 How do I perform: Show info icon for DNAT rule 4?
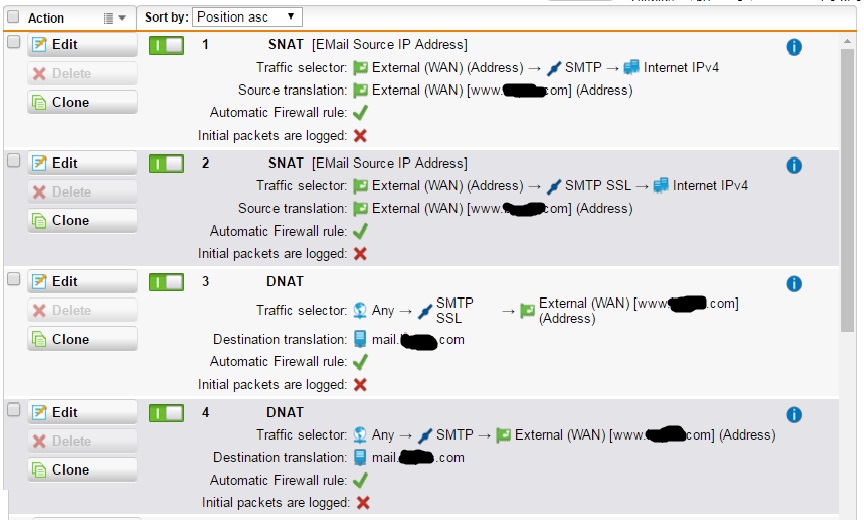point(793,415)
